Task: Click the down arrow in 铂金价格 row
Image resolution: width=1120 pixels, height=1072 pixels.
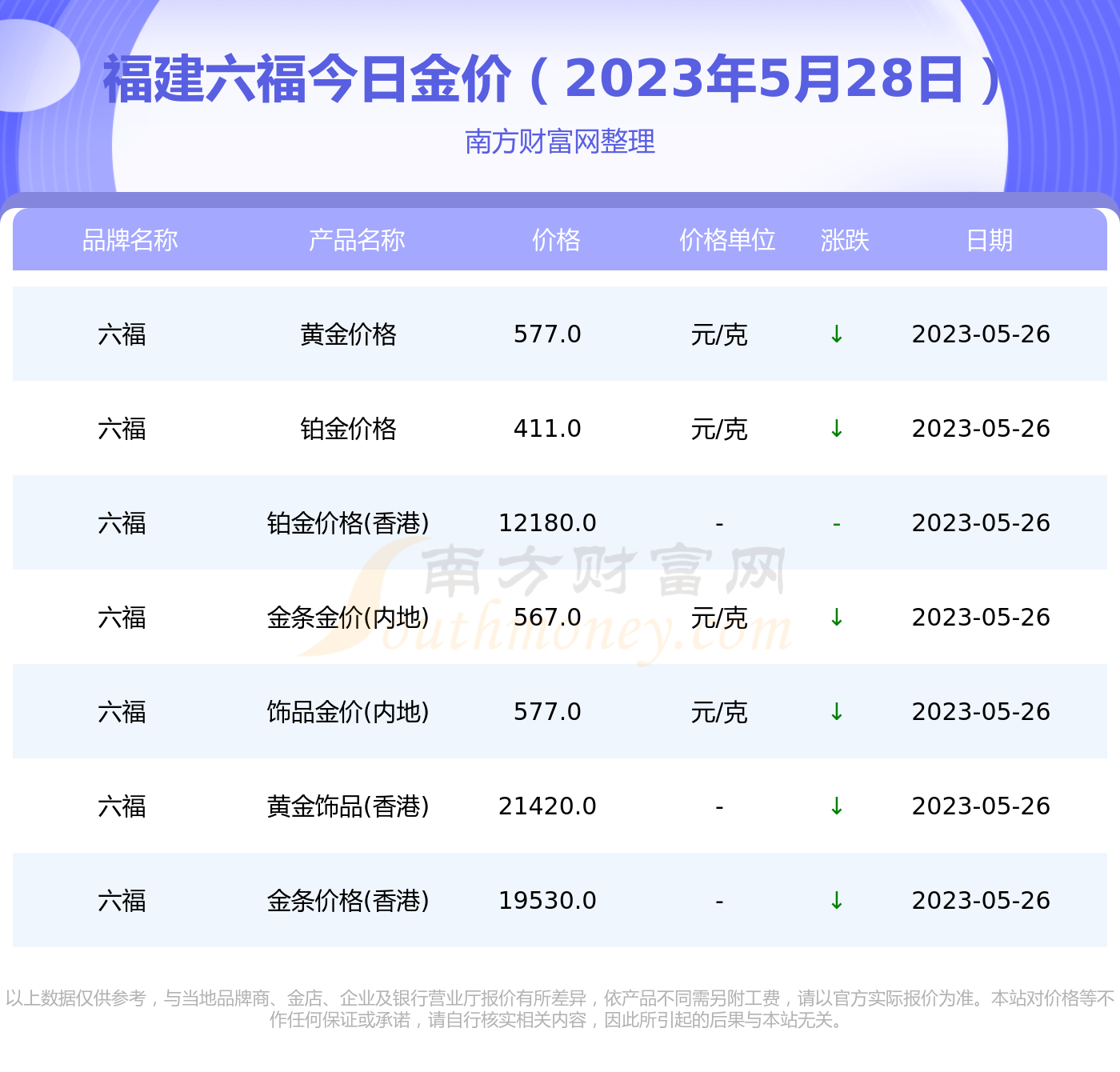Action: (x=837, y=429)
